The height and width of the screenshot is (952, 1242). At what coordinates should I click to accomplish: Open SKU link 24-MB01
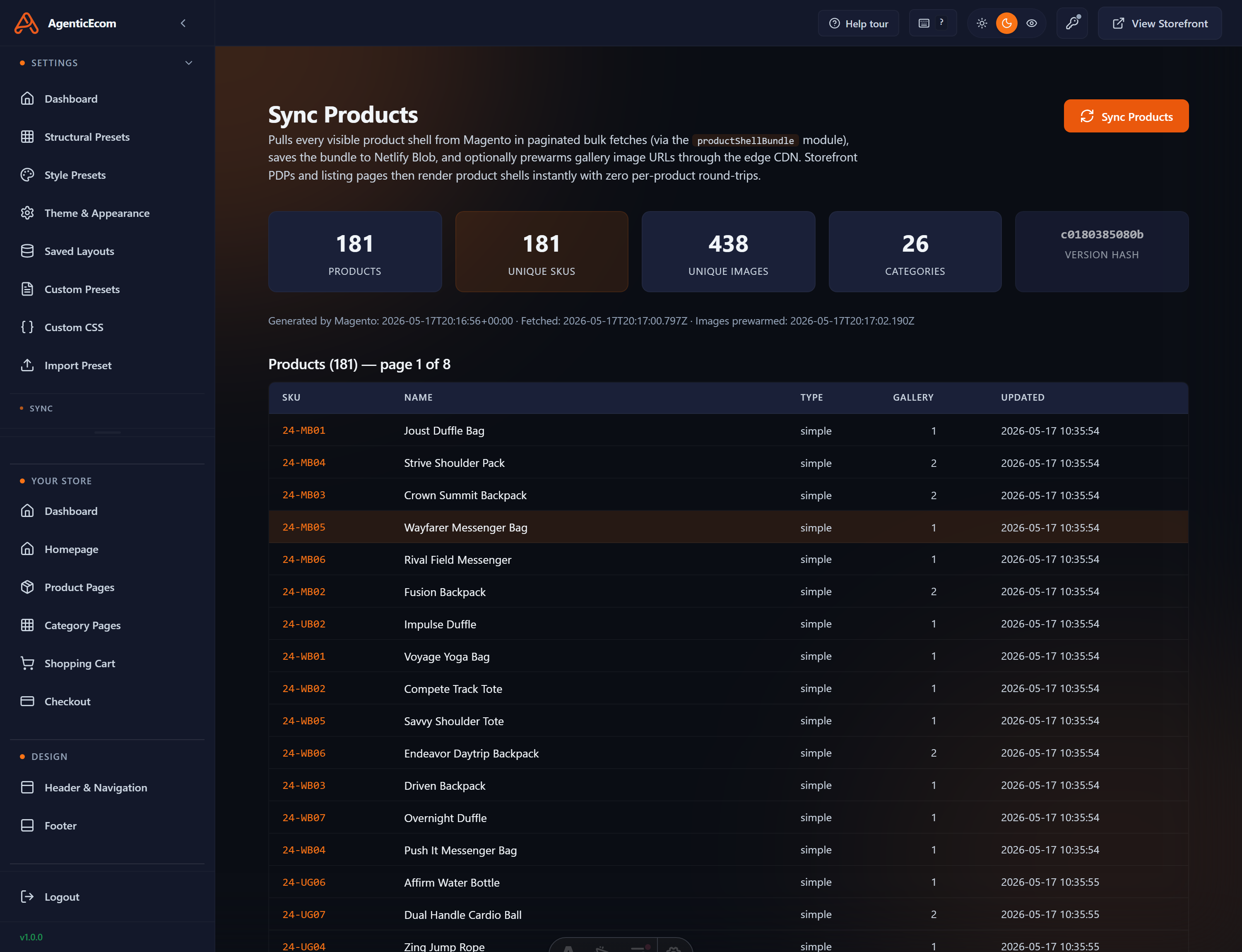click(x=304, y=430)
